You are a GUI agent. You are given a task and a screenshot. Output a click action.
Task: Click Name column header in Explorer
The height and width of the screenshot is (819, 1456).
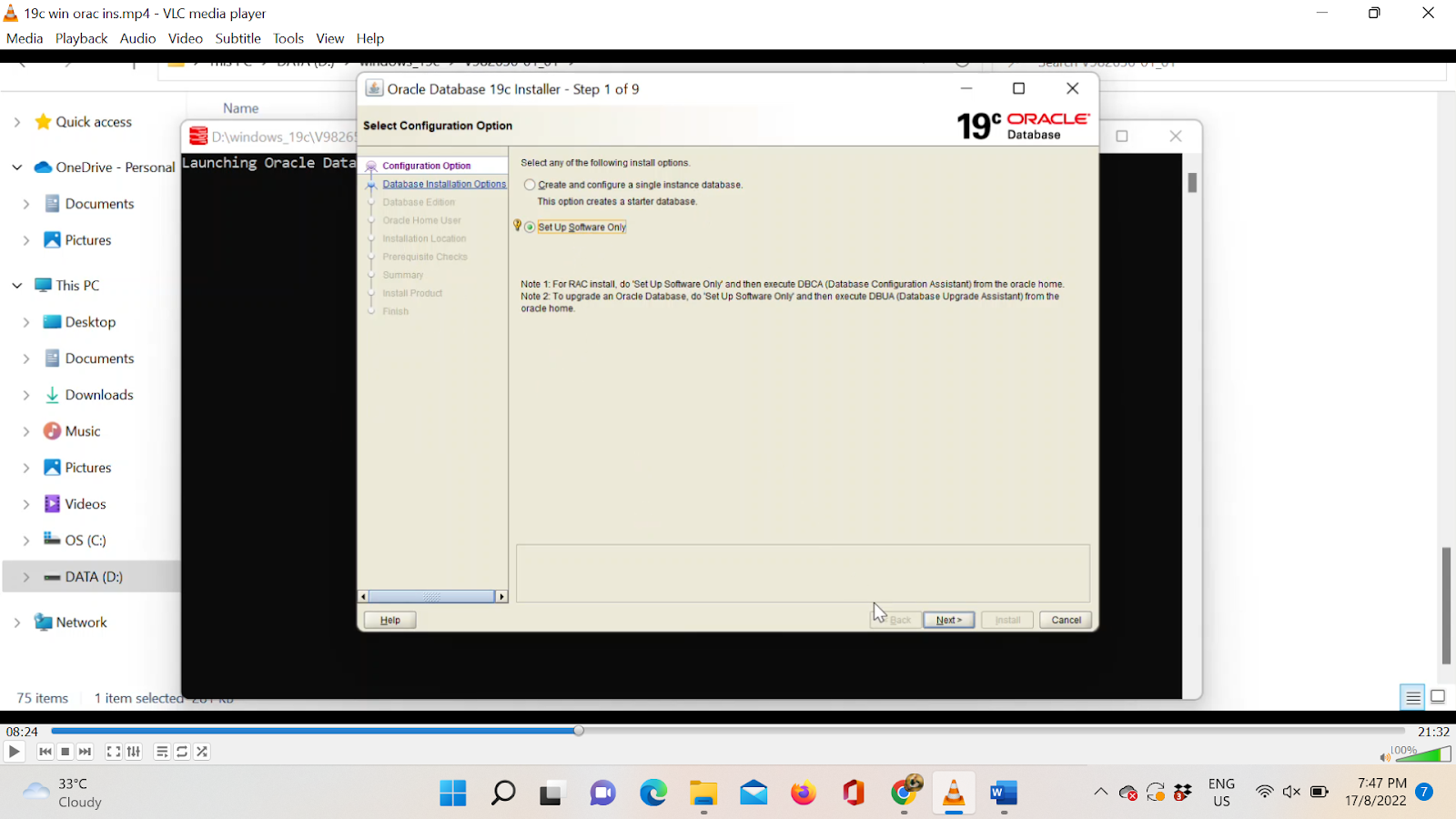coord(241,108)
